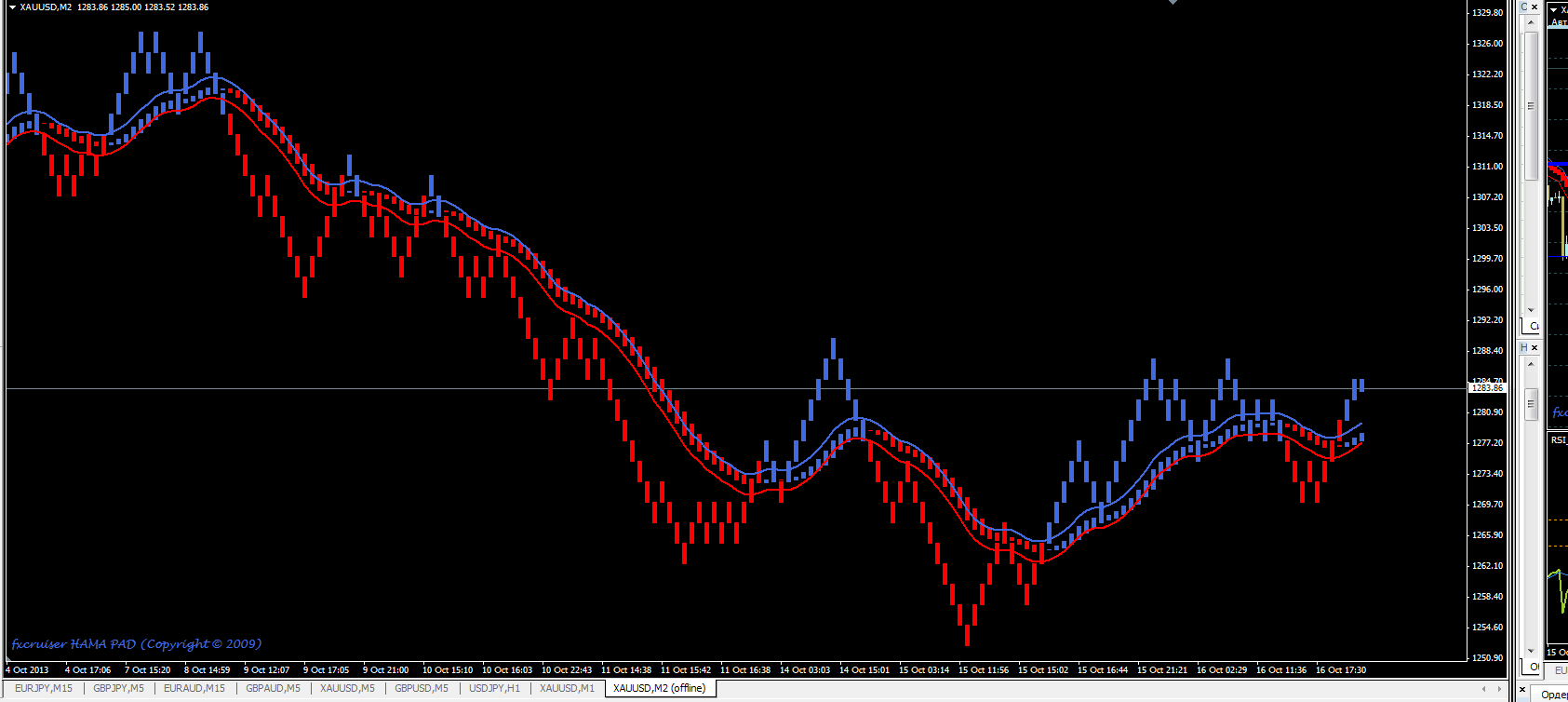1568x702 pixels.
Task: Click the 10 Oct 22:43 time label
Action: [x=567, y=669]
